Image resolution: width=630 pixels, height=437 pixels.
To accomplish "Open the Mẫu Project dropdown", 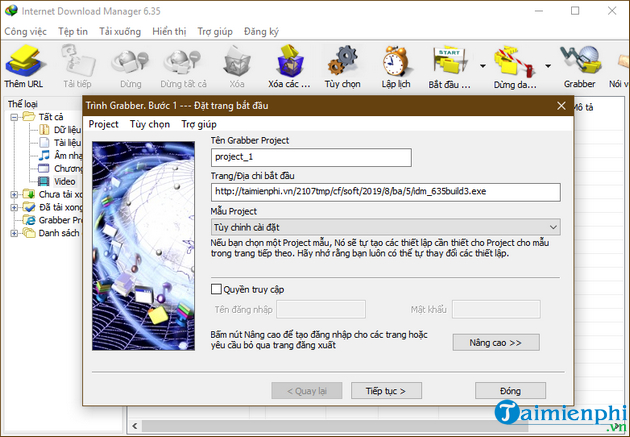I will coord(385,227).
